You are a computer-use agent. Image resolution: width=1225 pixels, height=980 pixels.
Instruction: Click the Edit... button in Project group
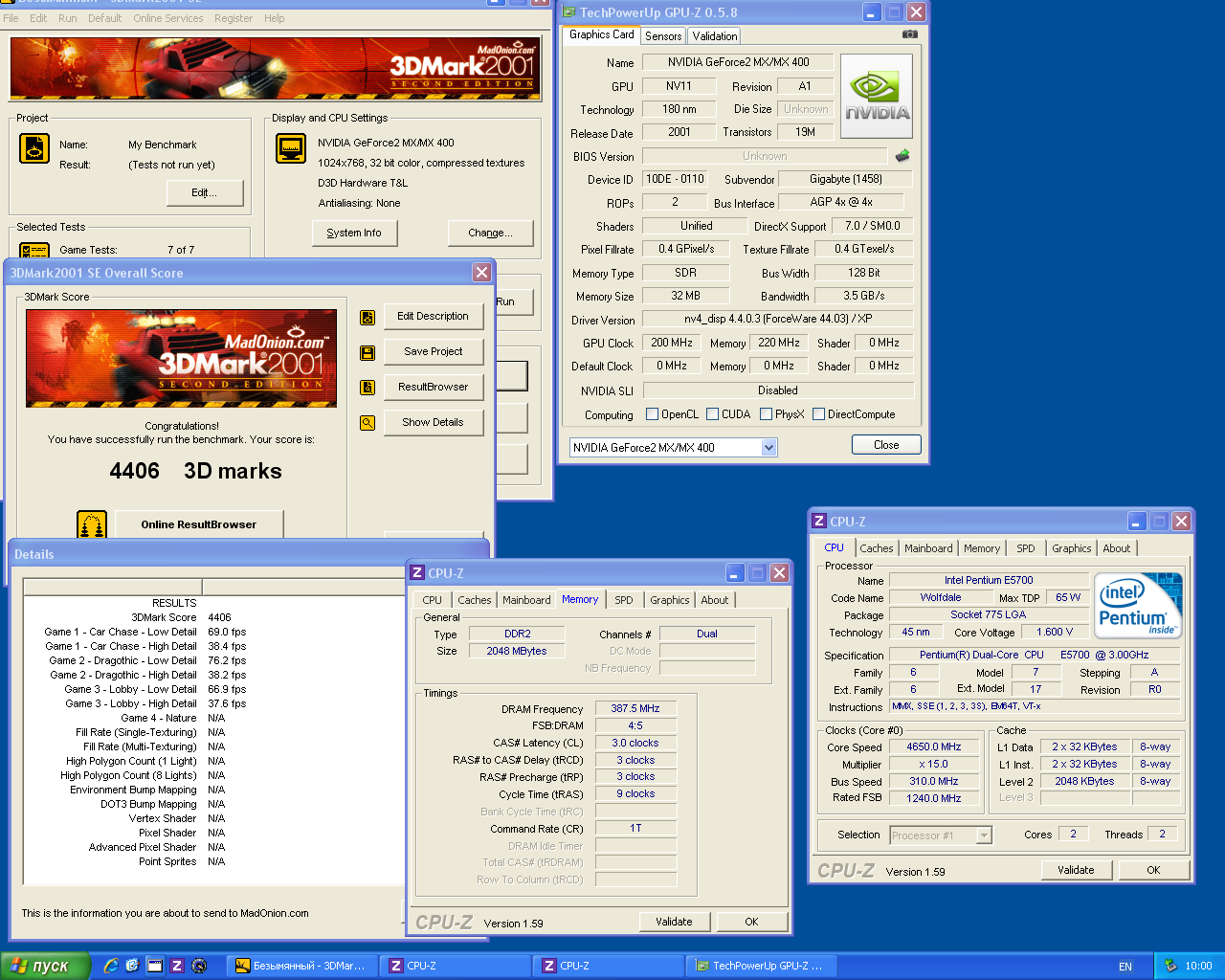[204, 192]
